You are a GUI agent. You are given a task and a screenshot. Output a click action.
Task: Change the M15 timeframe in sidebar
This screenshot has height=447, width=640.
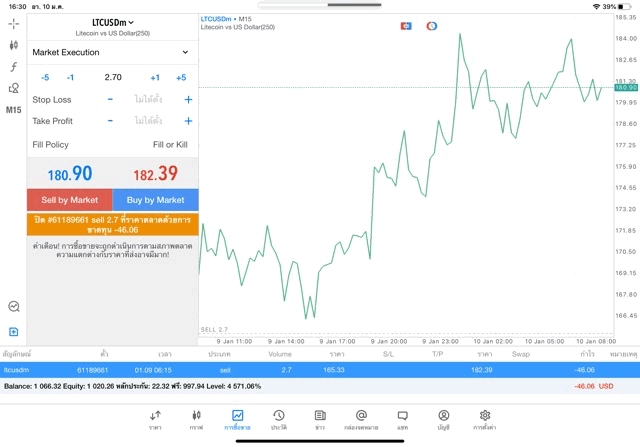coord(13,110)
